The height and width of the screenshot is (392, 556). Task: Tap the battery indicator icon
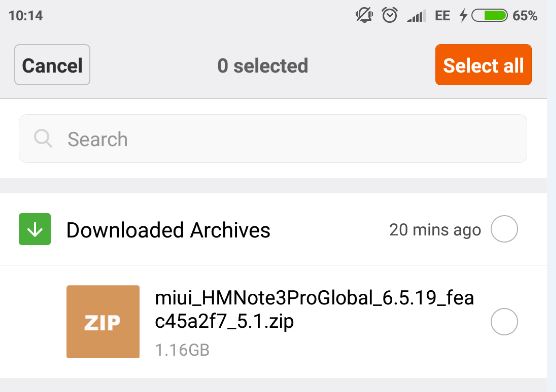click(489, 16)
